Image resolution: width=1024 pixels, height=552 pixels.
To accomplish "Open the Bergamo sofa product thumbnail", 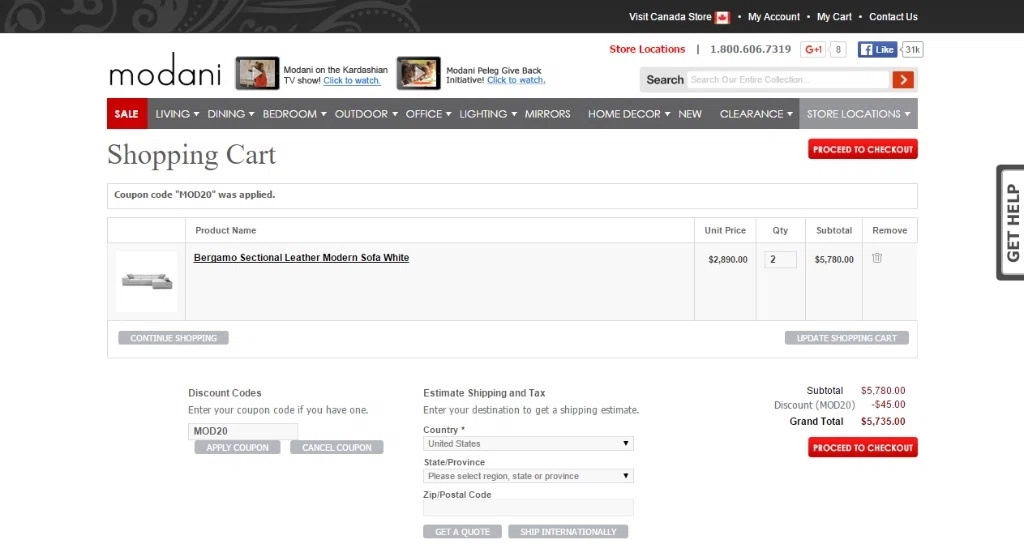I will coord(147,282).
